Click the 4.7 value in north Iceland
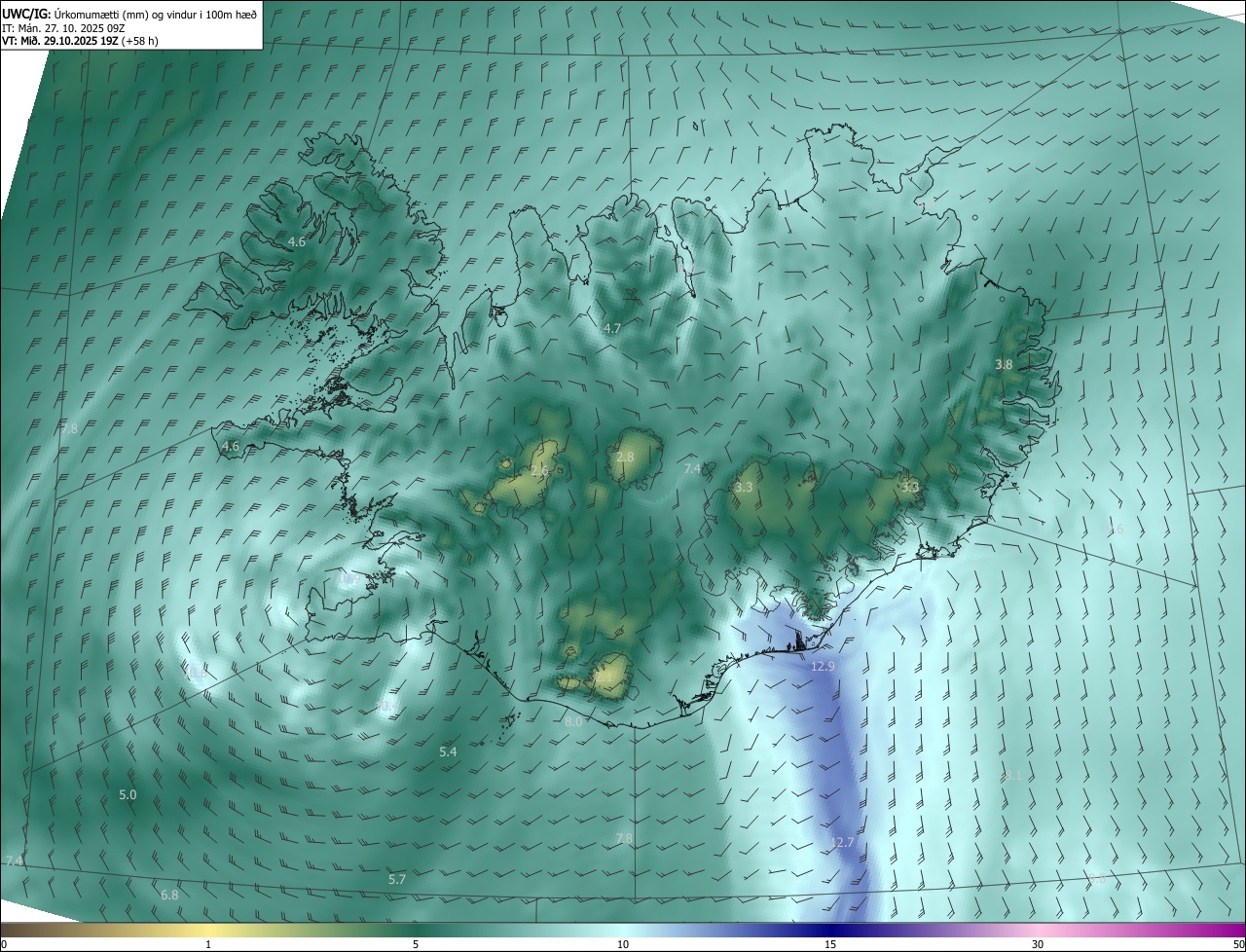This screenshot has height=952, width=1246. coord(611,329)
